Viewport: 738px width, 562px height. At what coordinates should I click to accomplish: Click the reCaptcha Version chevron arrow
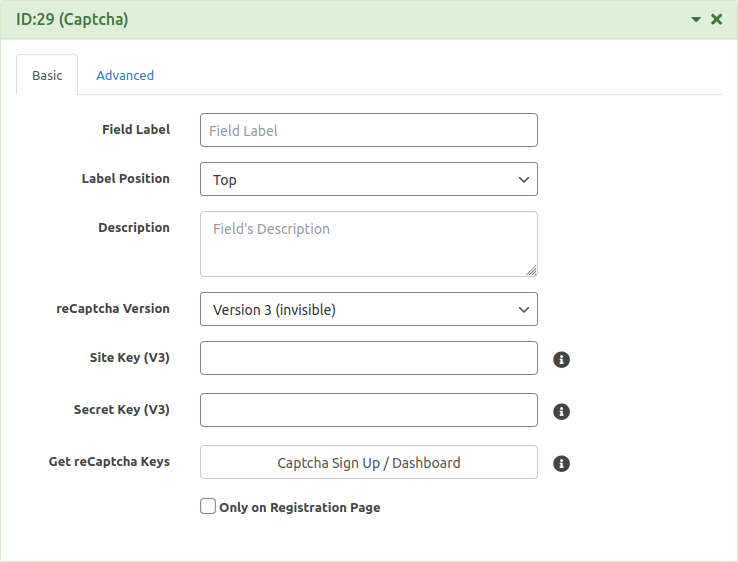pyautogui.click(x=523, y=309)
